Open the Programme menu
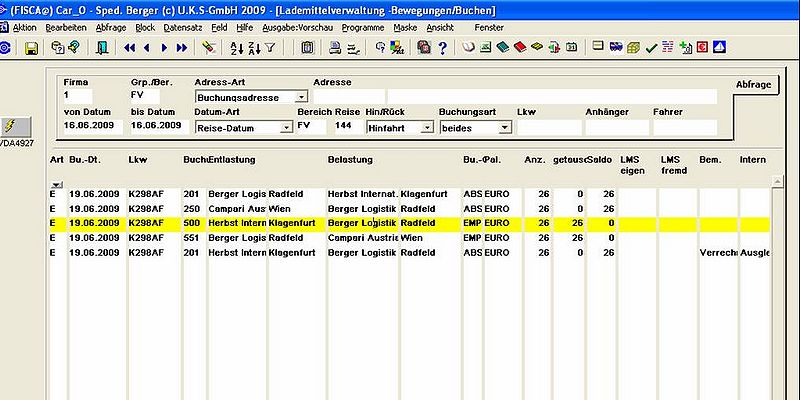Viewport: 800px width, 400px height. [363, 28]
